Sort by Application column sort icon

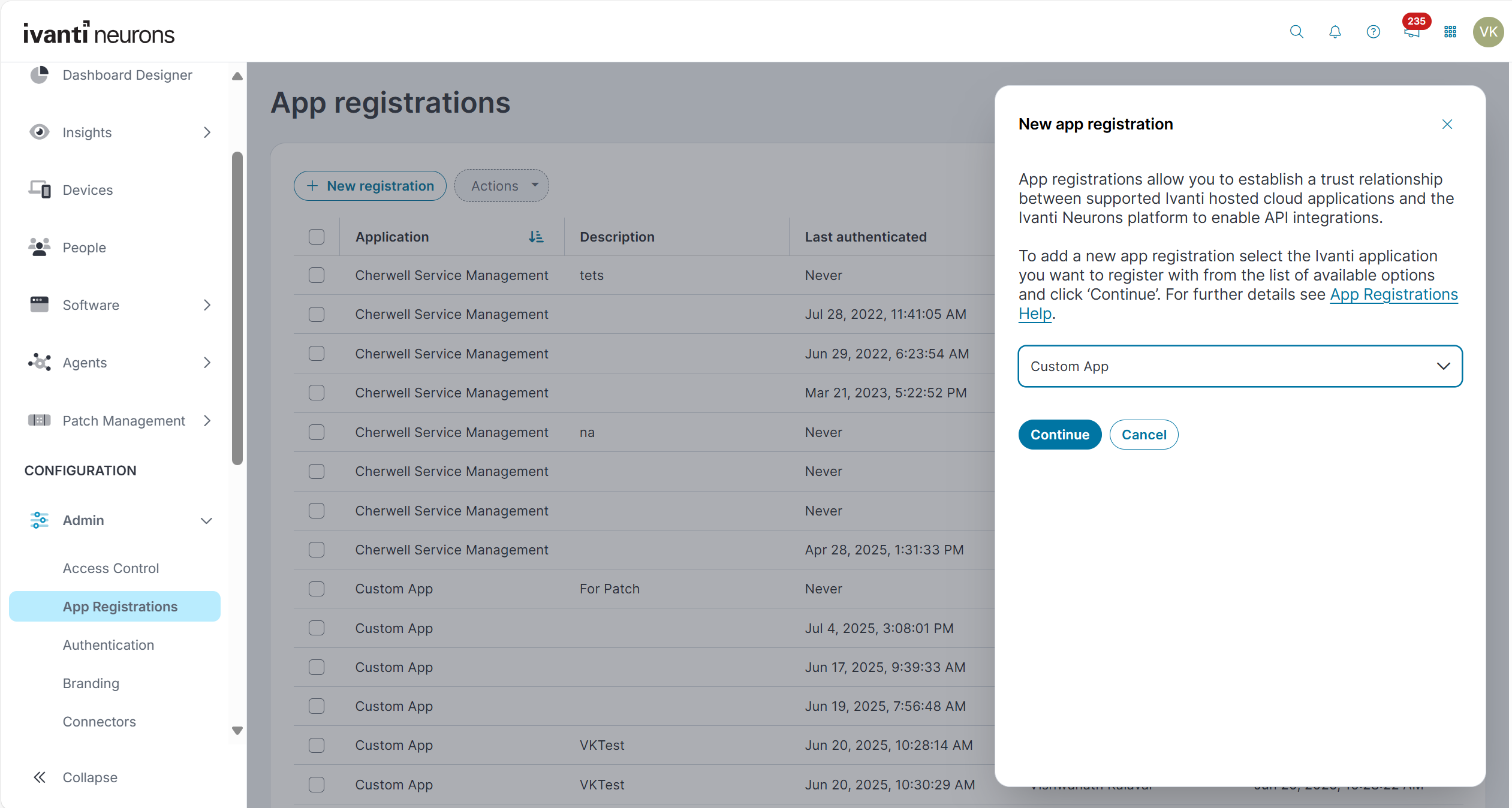pyautogui.click(x=535, y=237)
